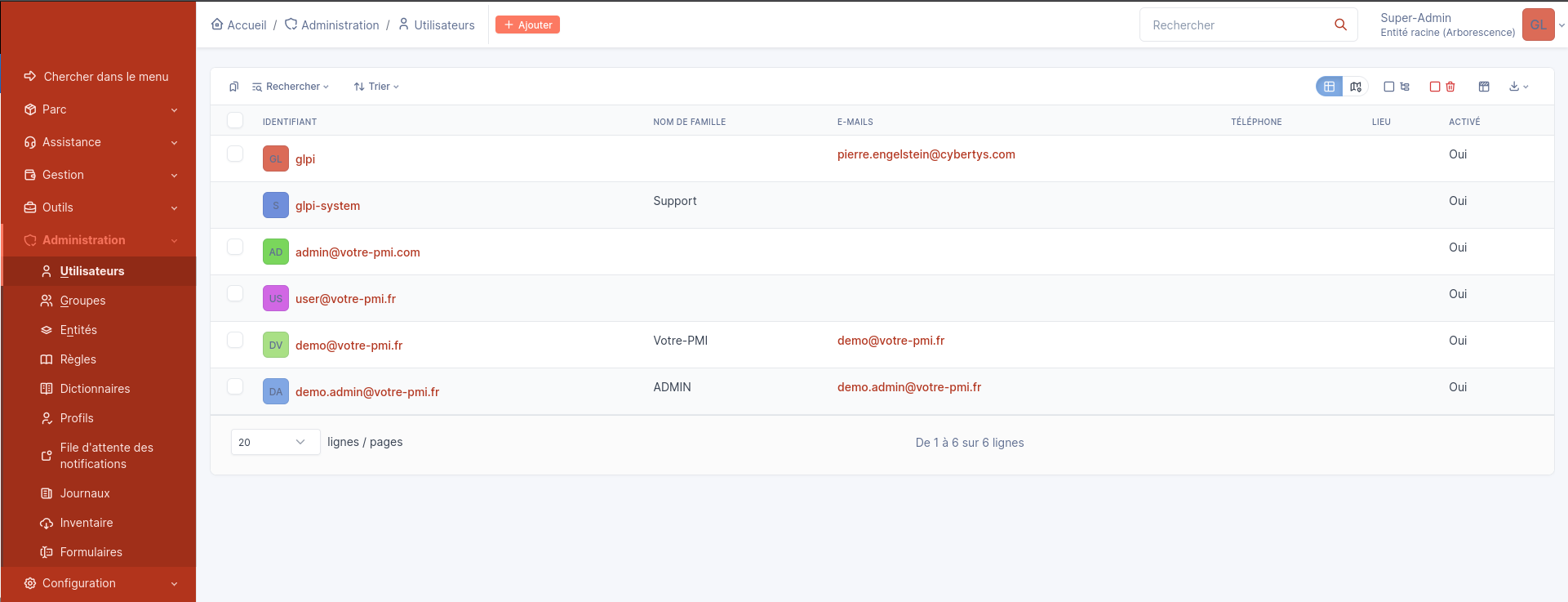
Task: Open the lines per page dropdown
Action: click(275, 442)
